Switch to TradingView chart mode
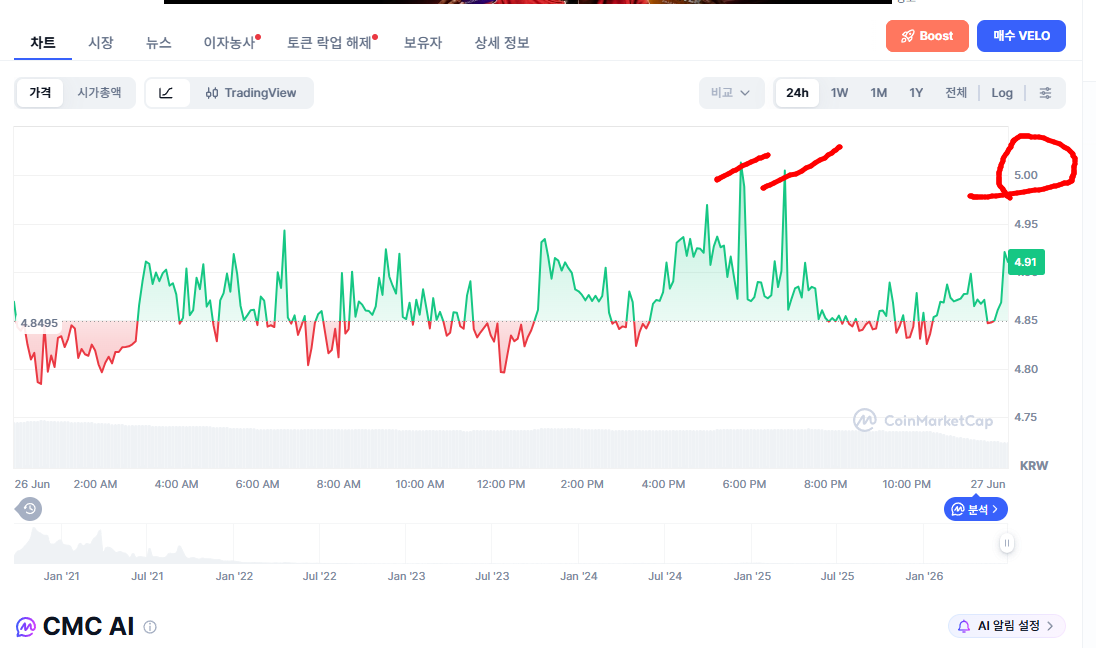The image size is (1096, 648). tap(251, 93)
